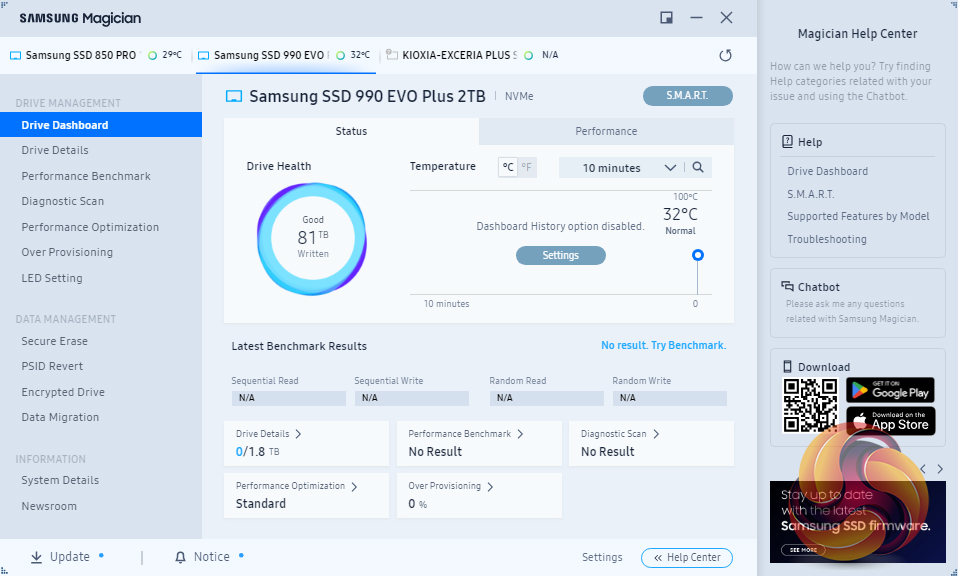This screenshot has width=958, height=576.
Task: Open the App Store download badge
Action: (x=890, y=421)
